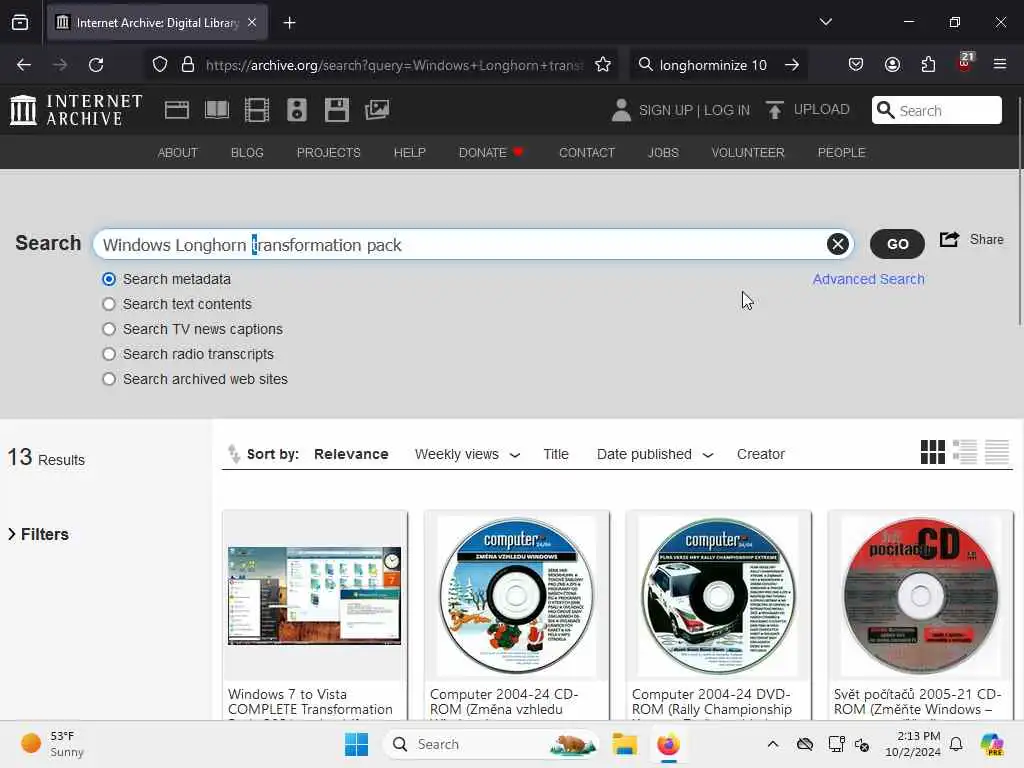Open File Explorer from taskbar

click(x=624, y=744)
